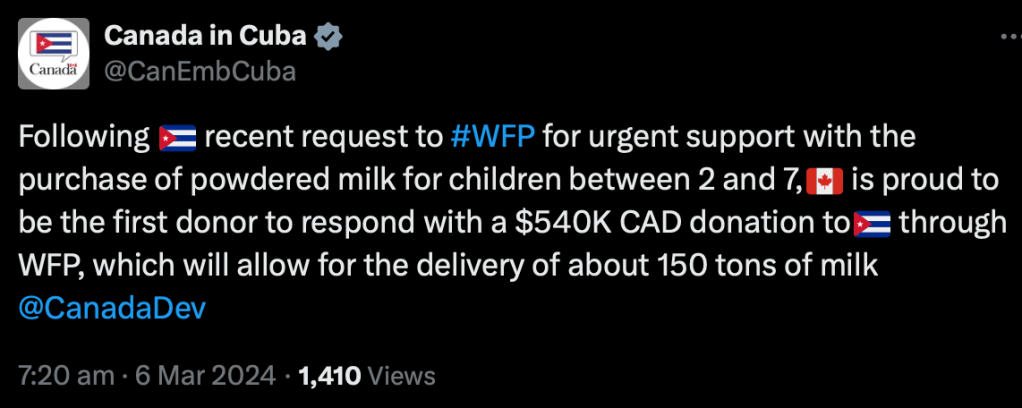
Task: Click the Cuba flag after 'donation to'
Action: (x=873, y=224)
